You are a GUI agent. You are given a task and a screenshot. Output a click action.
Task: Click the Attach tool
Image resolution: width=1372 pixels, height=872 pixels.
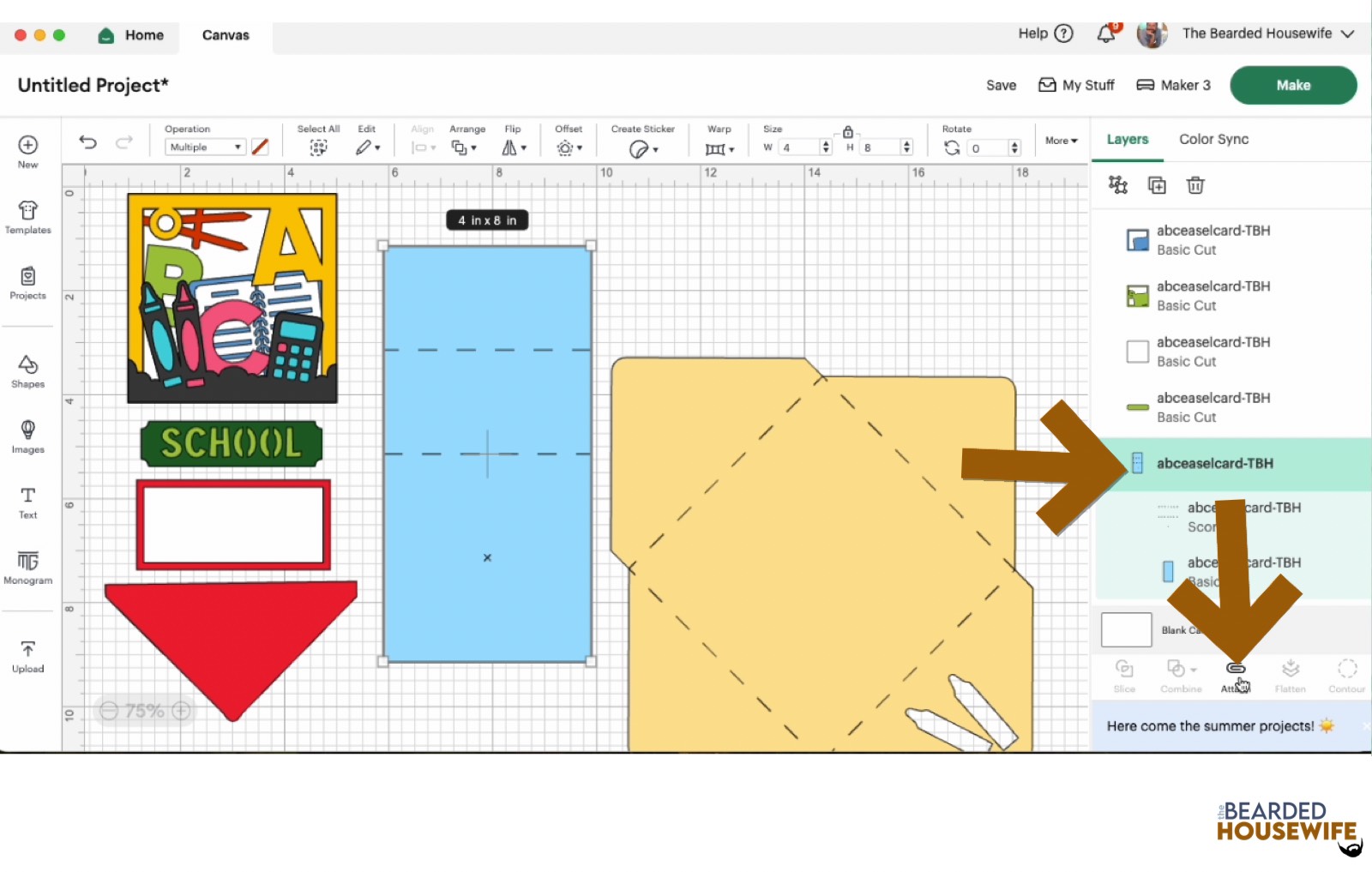coord(1236,675)
